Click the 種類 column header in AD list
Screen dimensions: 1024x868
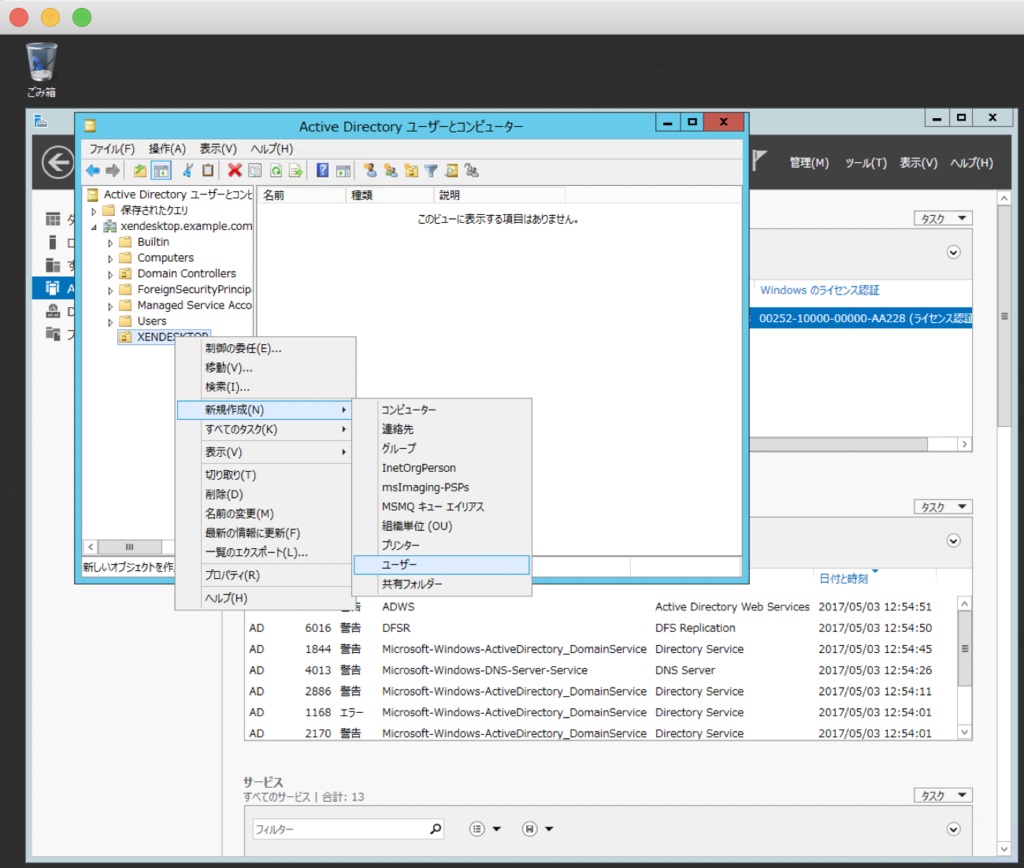390,195
